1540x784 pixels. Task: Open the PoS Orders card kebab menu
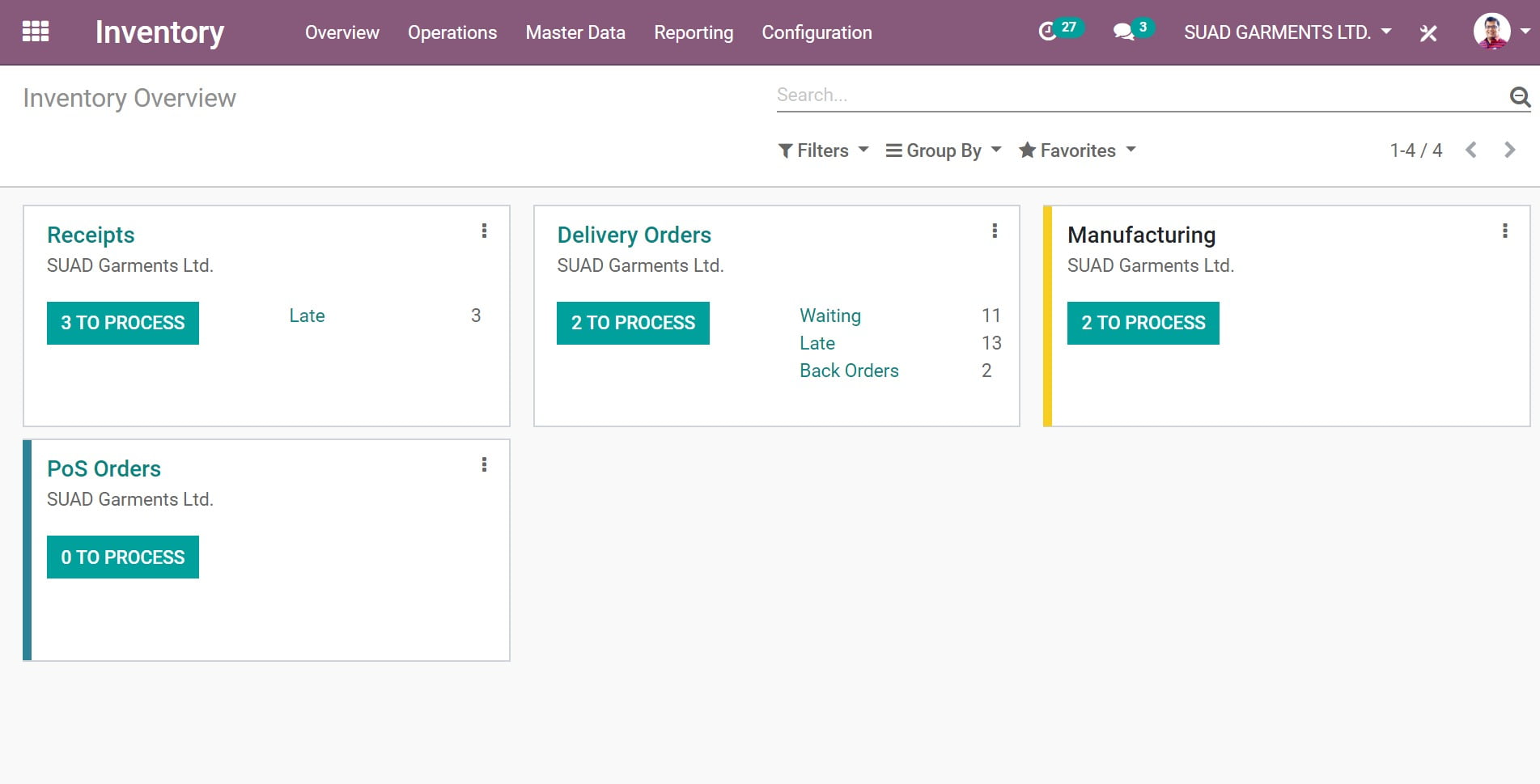484,464
